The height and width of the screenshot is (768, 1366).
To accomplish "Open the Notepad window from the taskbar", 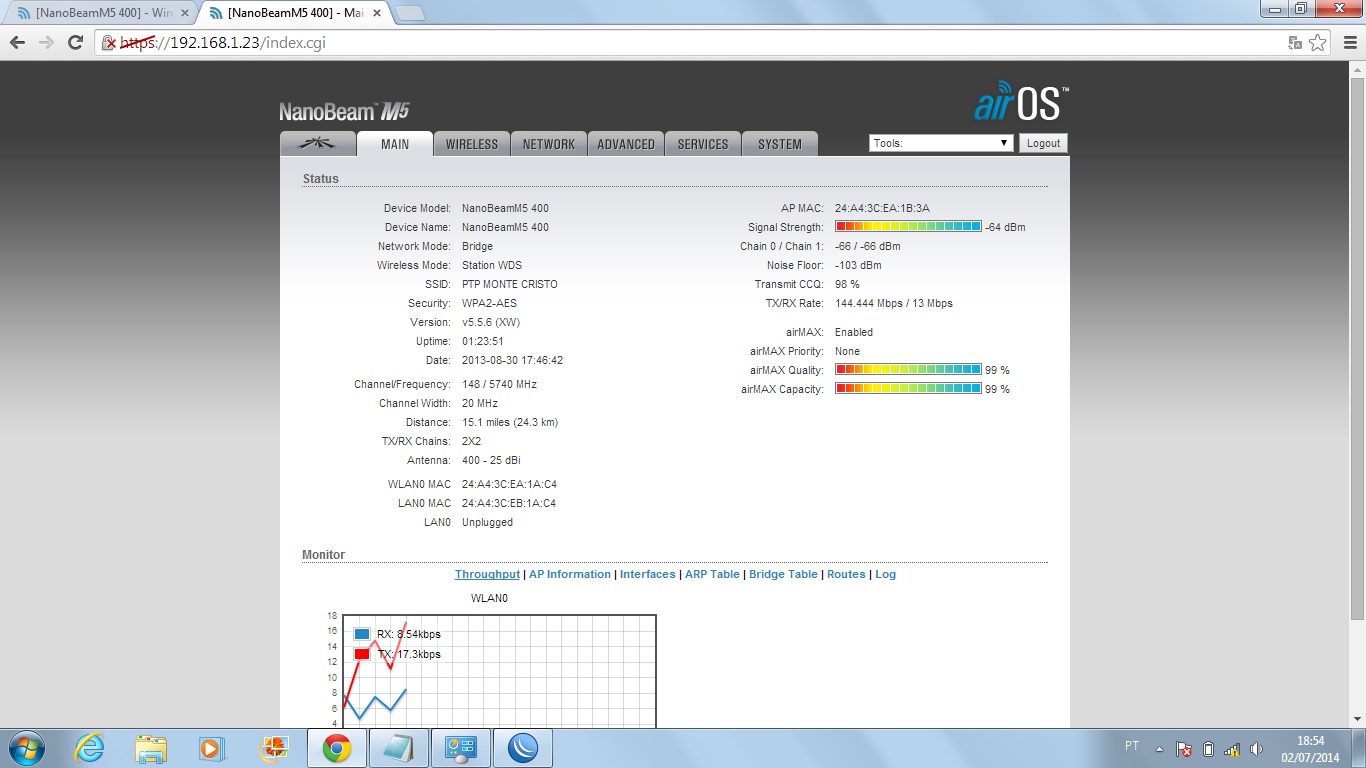I will pos(398,748).
